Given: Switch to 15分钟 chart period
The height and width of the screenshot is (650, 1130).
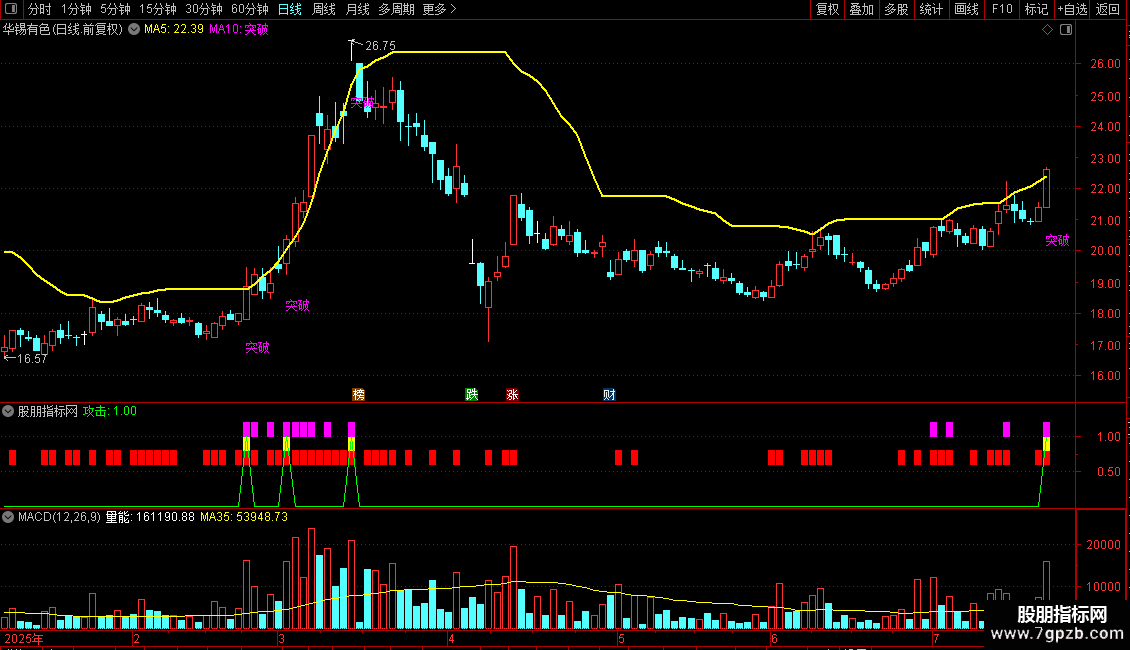Looking at the screenshot, I should coord(158,9).
